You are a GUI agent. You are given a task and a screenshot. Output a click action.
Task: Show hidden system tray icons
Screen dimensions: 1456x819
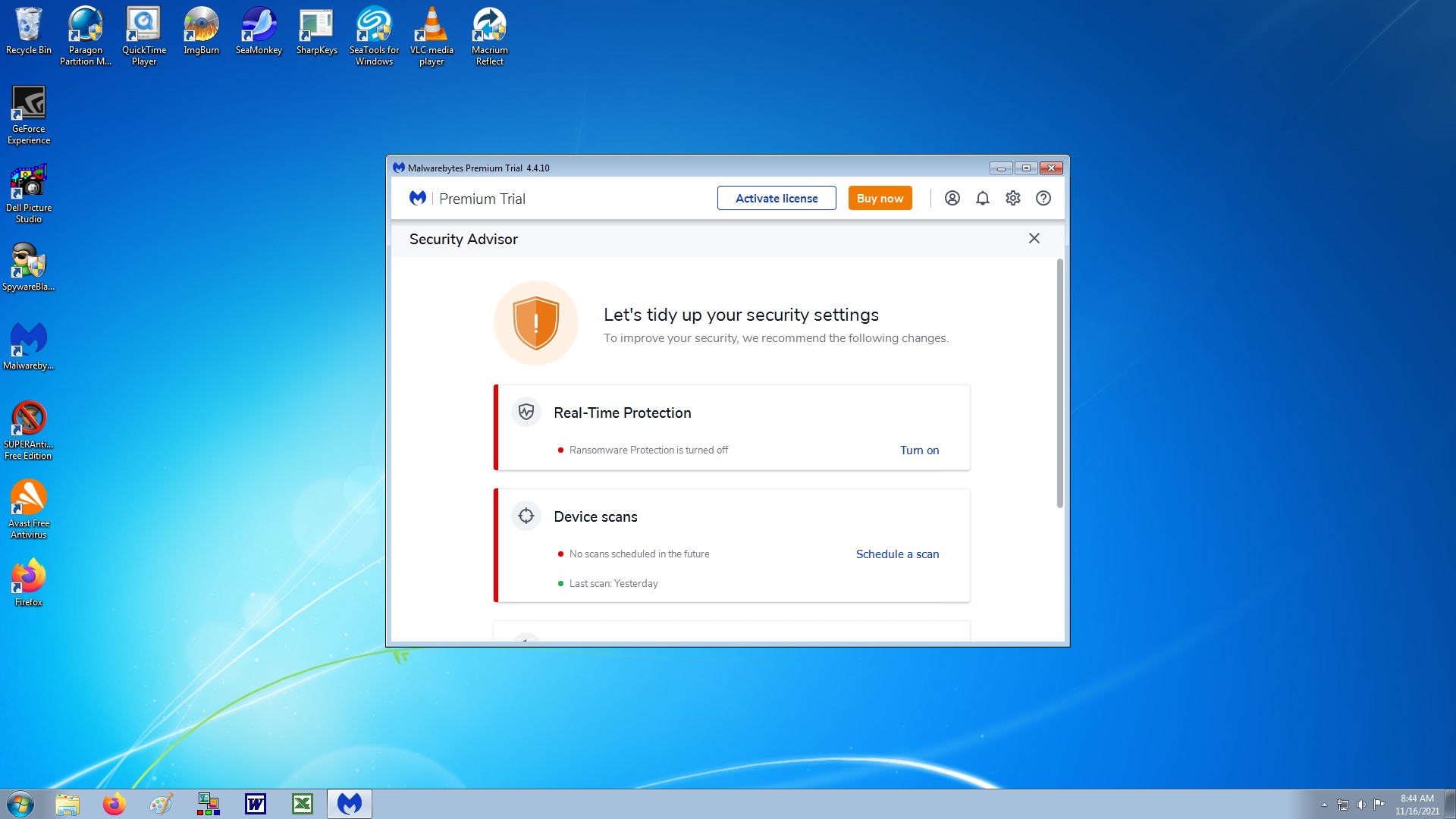pos(1324,805)
